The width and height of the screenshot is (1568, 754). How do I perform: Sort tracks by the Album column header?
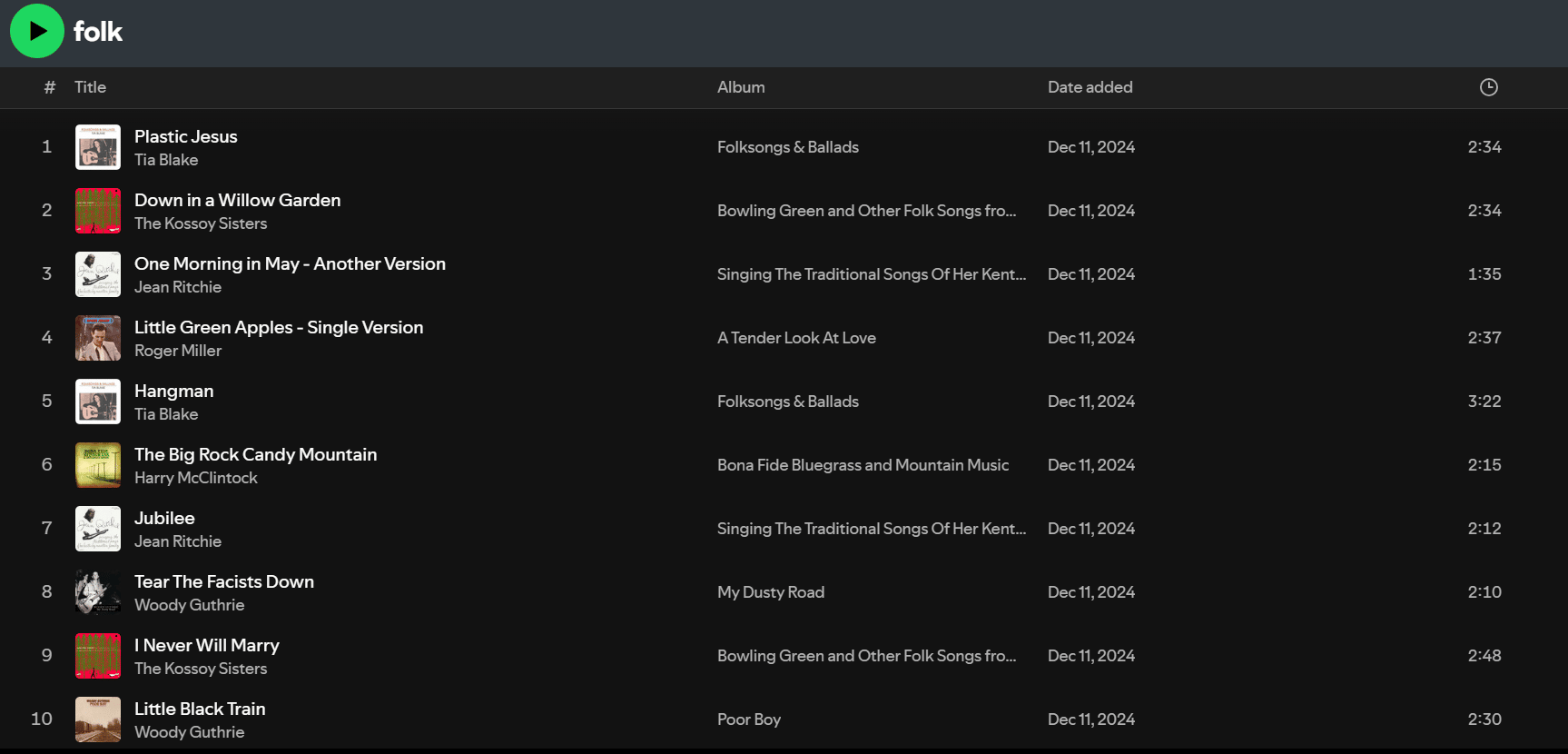[741, 87]
